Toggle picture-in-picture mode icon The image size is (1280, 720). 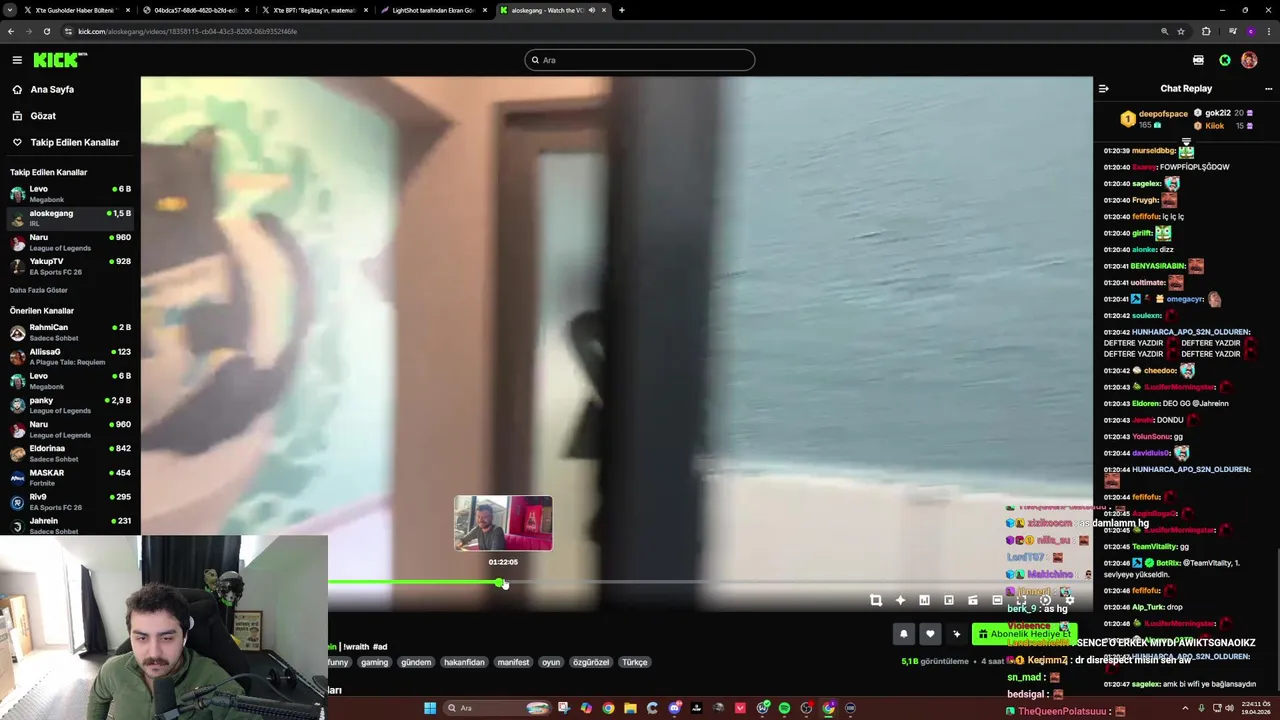click(x=949, y=600)
